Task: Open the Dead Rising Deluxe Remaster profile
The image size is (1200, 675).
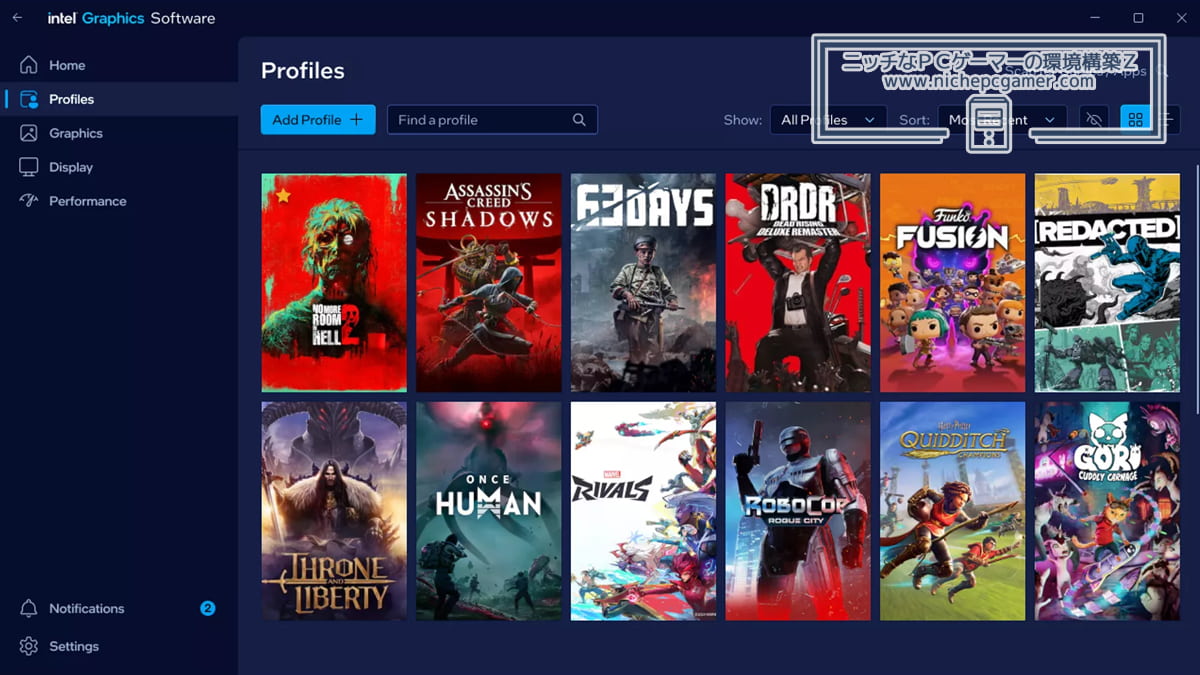Action: tap(798, 283)
